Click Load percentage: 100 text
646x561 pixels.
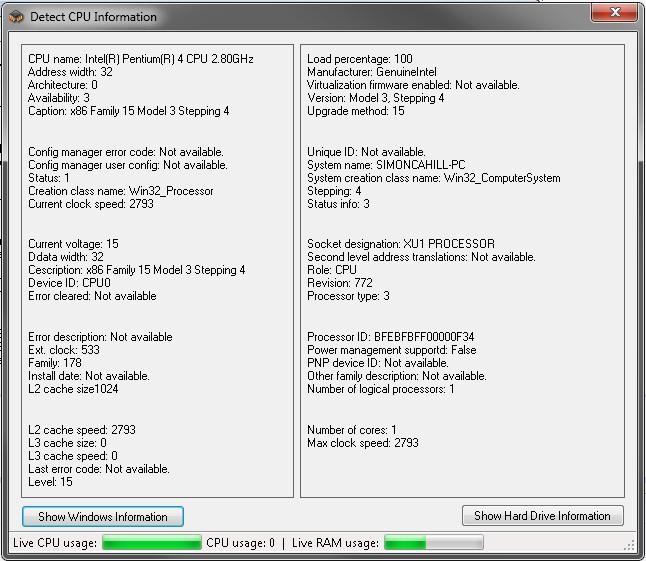coord(360,59)
